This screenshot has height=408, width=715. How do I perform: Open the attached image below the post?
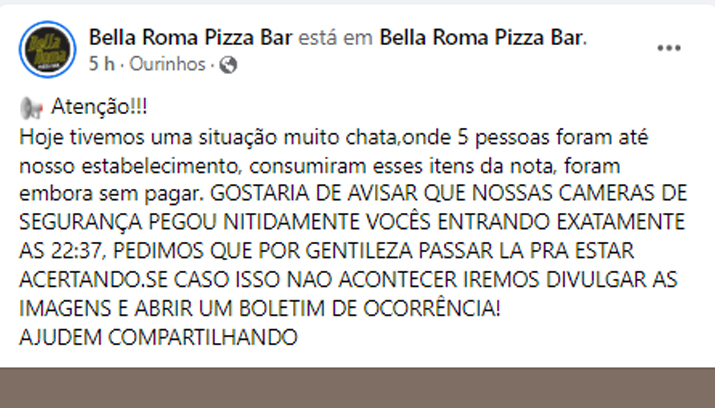tap(357, 387)
